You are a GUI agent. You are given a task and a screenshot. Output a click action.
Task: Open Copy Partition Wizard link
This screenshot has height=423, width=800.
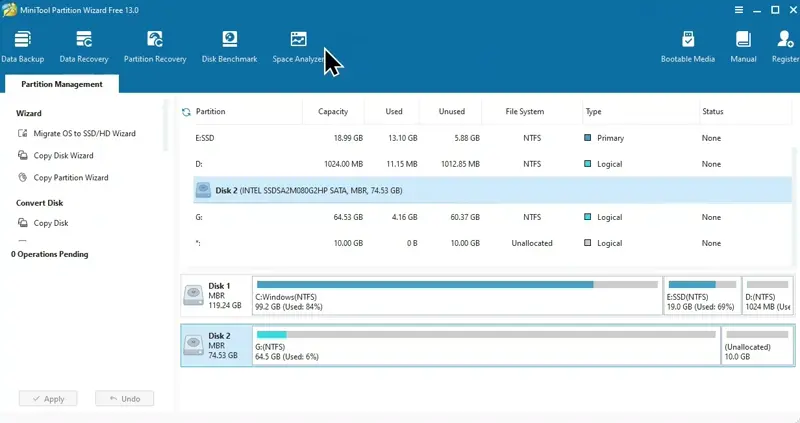[71, 178]
